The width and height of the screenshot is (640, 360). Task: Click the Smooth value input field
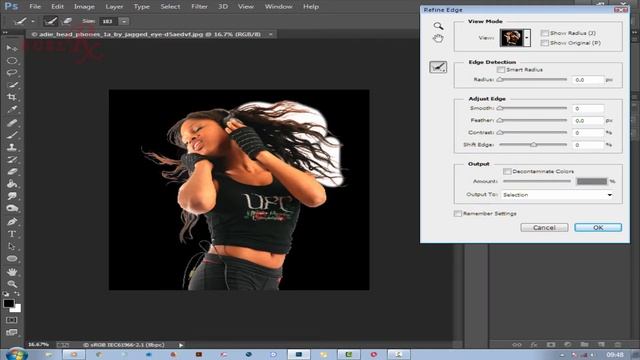tap(588, 109)
